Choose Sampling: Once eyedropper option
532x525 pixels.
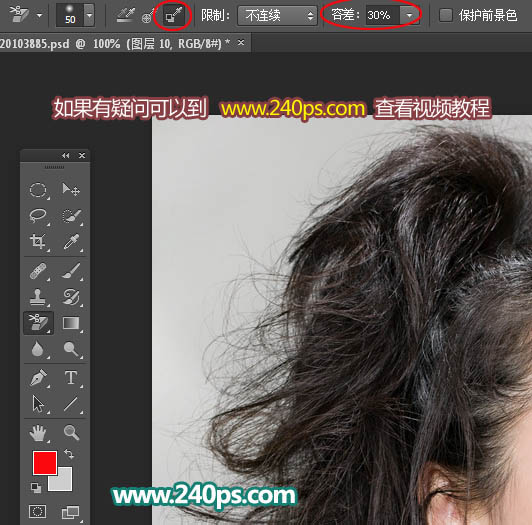coord(147,16)
